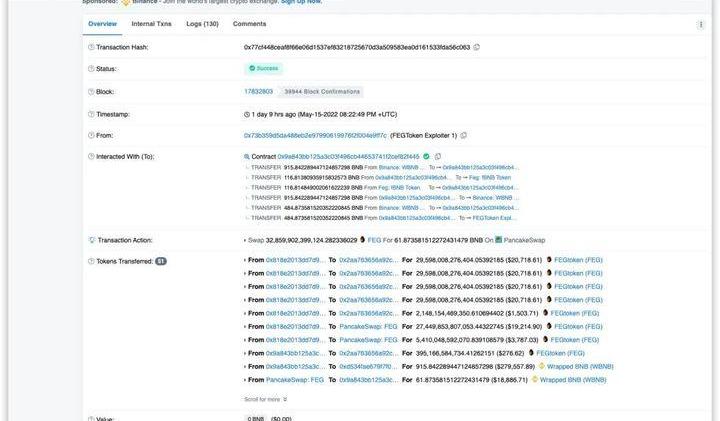
Task: Click 116.81380935915832573 BNB transfer amount
Action: (x=321, y=178)
